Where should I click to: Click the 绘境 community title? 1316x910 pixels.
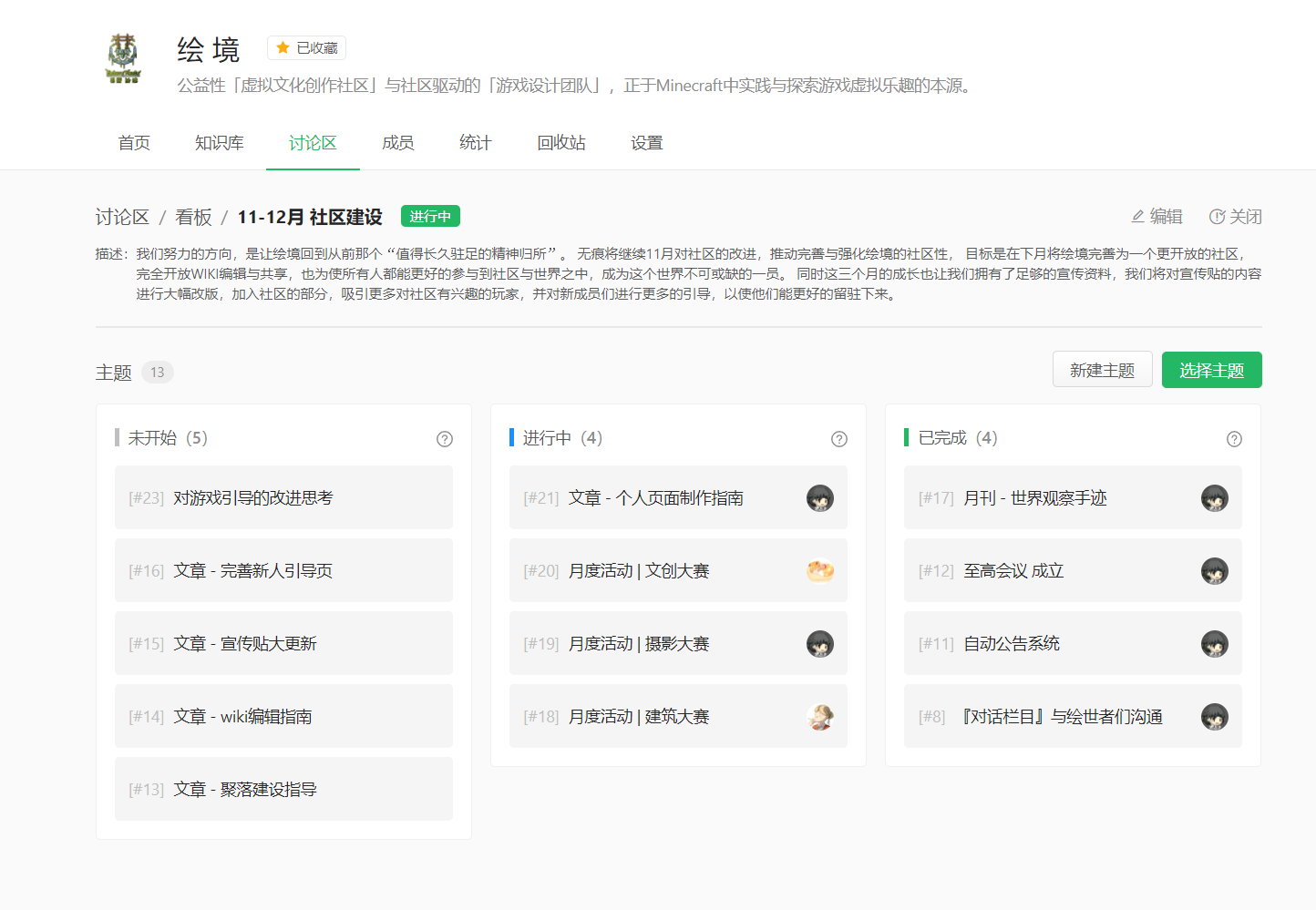tap(209, 49)
